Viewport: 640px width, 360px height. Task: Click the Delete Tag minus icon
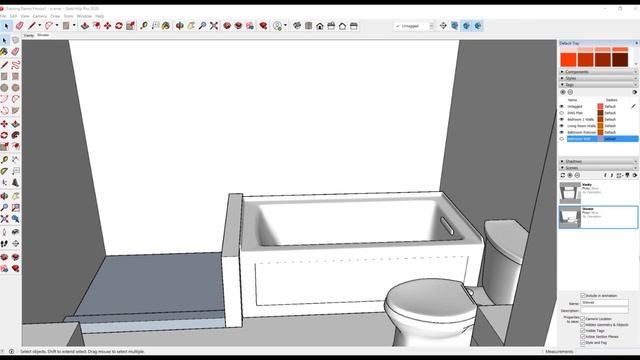(570, 92)
